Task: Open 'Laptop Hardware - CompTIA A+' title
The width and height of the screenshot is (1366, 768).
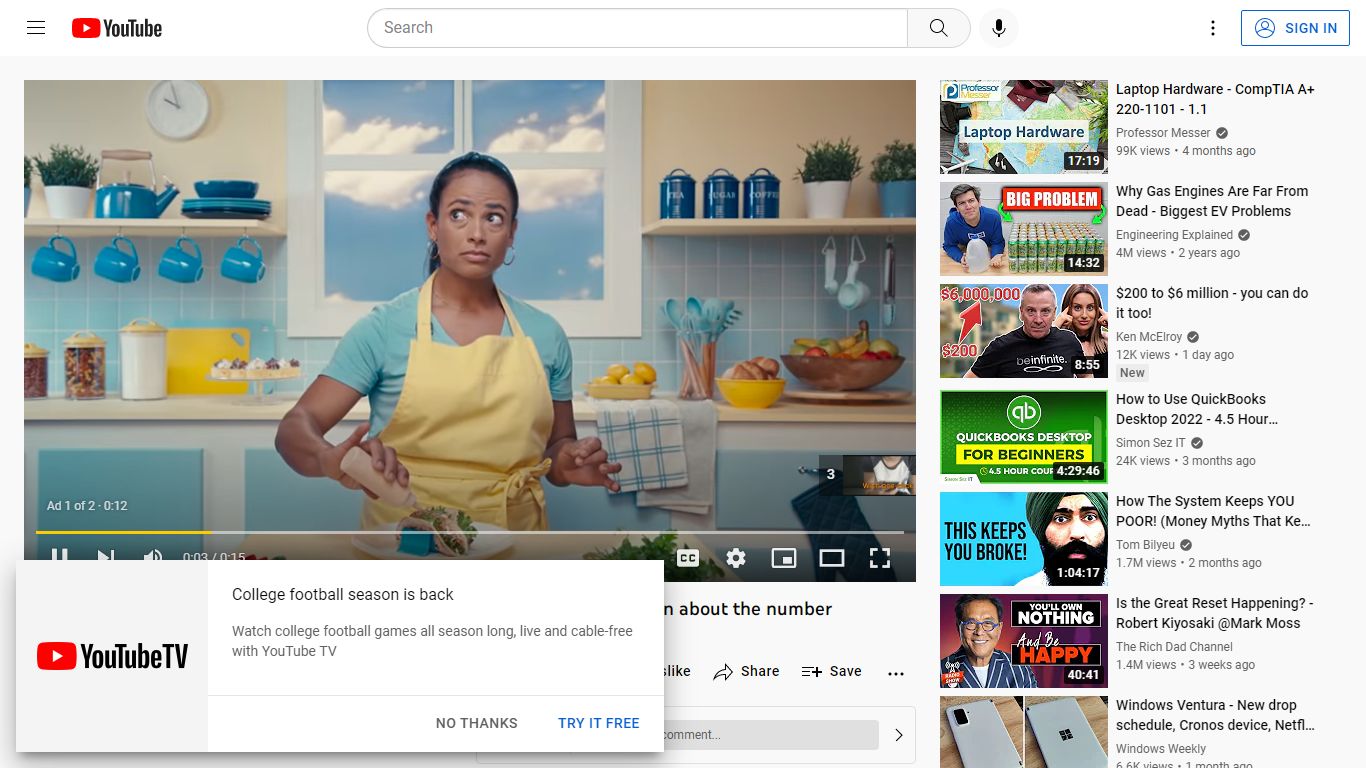Action: (x=1215, y=99)
